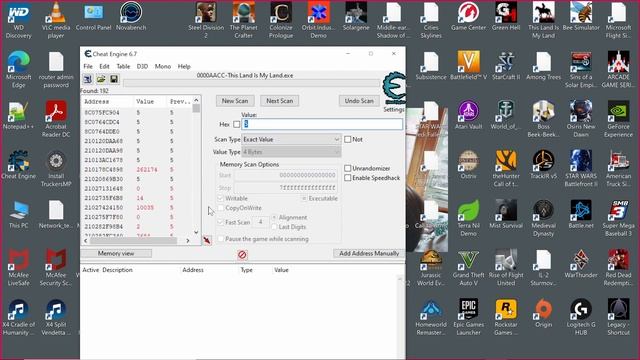Open Bee Simulator desktop icon
The width and height of the screenshot is (640, 360).
click(x=581, y=16)
